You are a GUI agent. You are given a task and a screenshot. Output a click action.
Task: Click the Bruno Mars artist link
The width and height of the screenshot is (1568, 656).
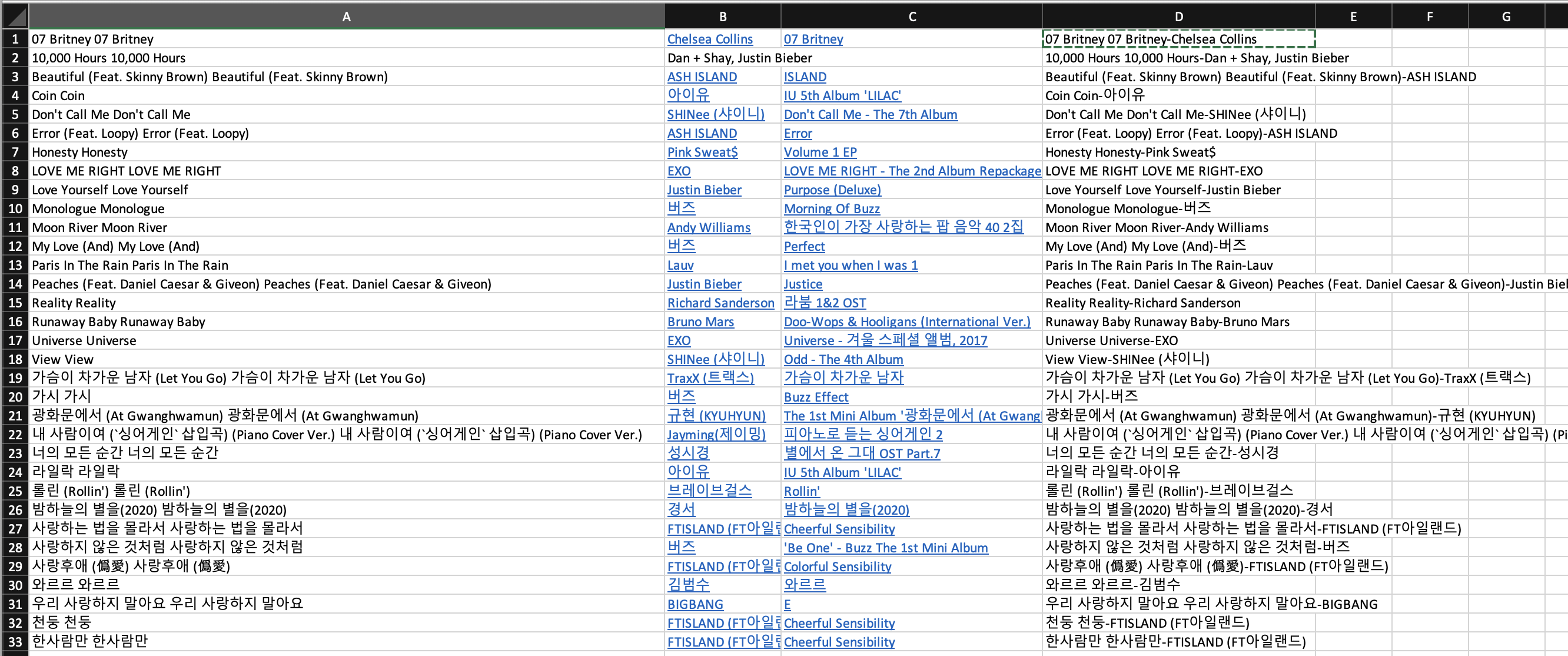tap(700, 322)
